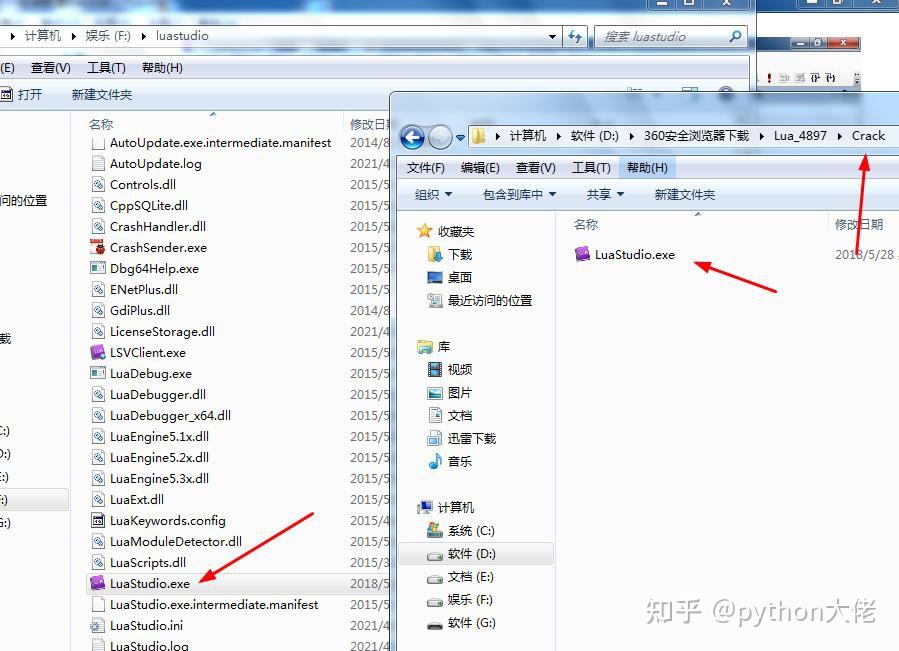This screenshot has width=899, height=651.
Task: Open the 帮助(H) menu
Action: (x=646, y=167)
